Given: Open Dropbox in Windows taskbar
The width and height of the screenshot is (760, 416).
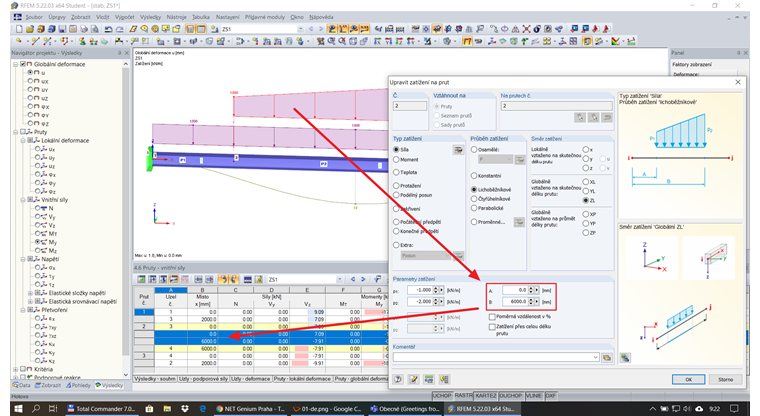Looking at the screenshot, I should point(184,409).
